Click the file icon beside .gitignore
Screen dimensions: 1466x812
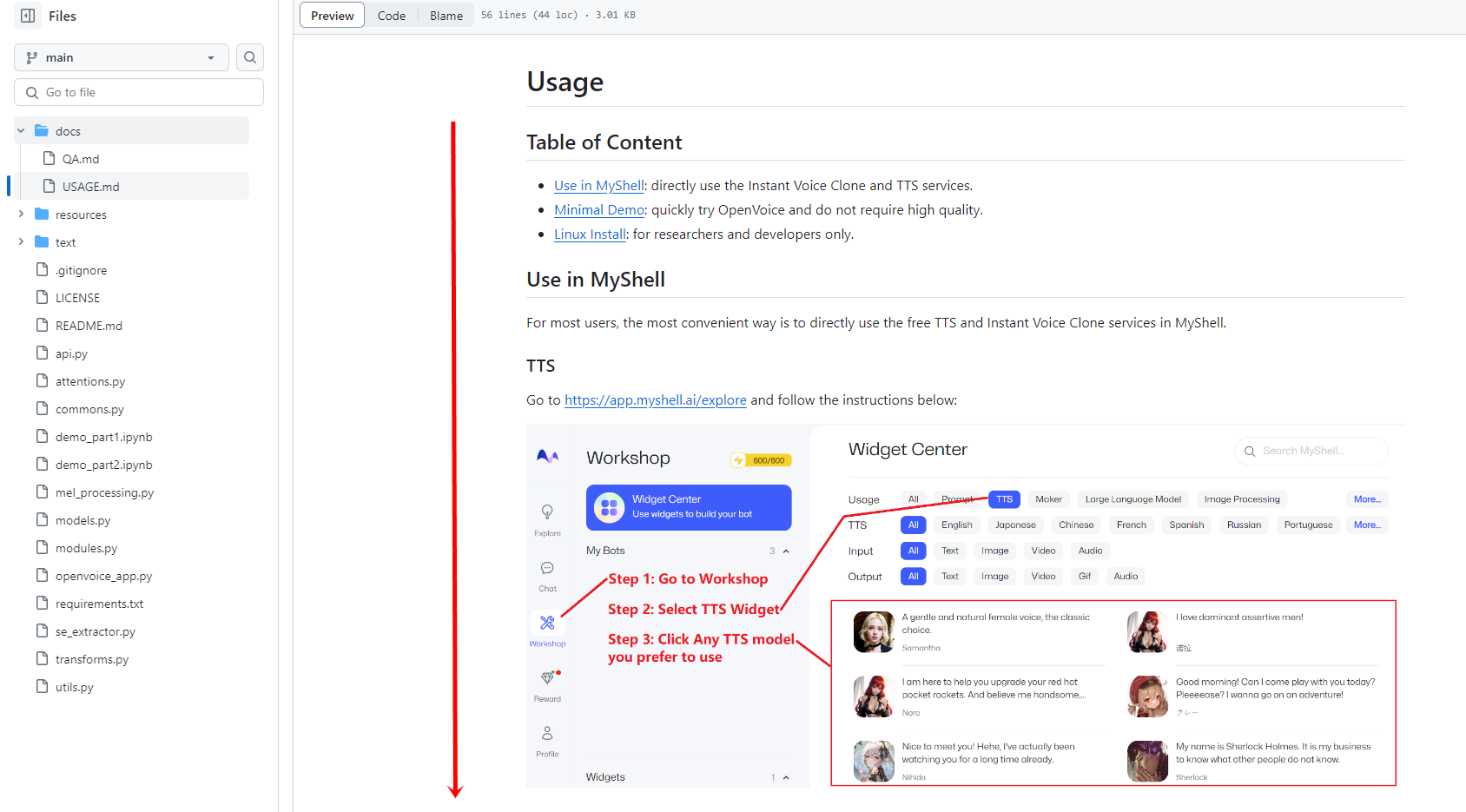point(42,269)
